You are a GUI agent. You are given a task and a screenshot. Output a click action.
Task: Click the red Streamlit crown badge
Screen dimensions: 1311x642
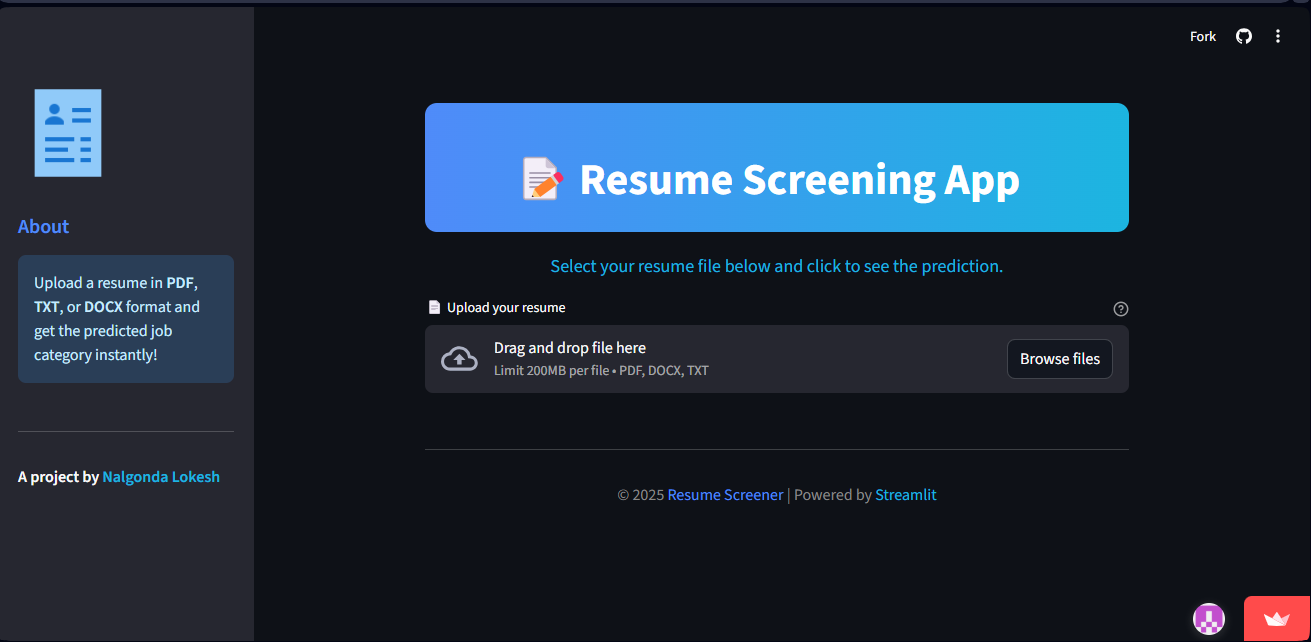click(x=1276, y=619)
